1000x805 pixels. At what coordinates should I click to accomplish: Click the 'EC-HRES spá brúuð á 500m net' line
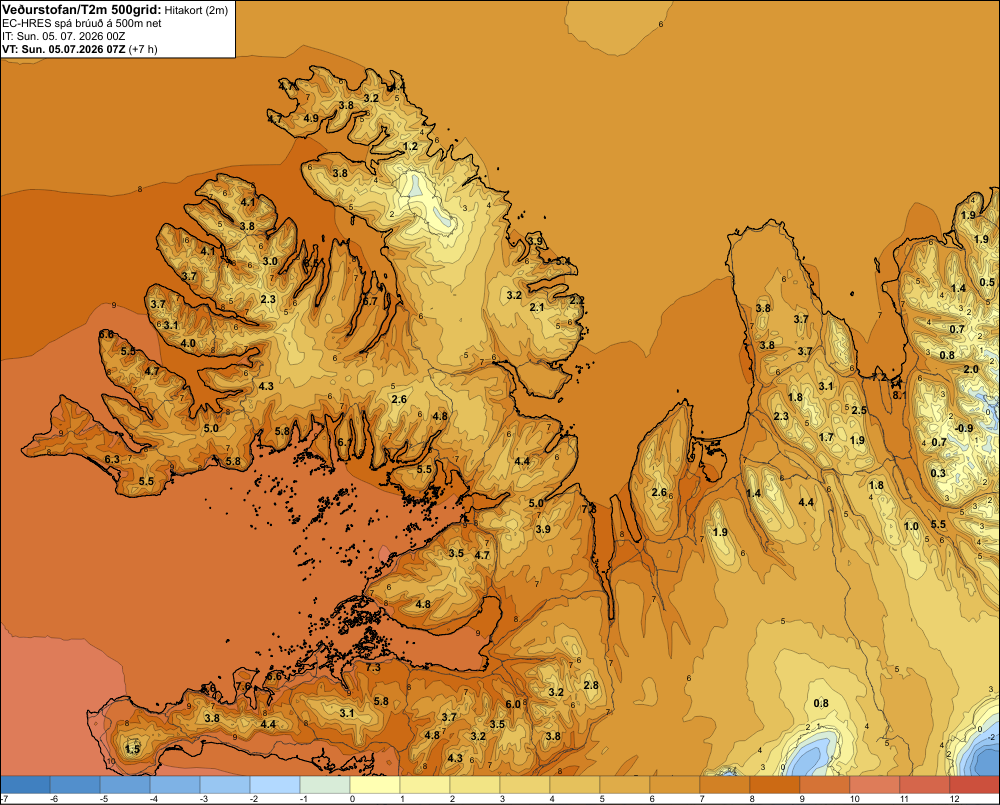[82, 23]
